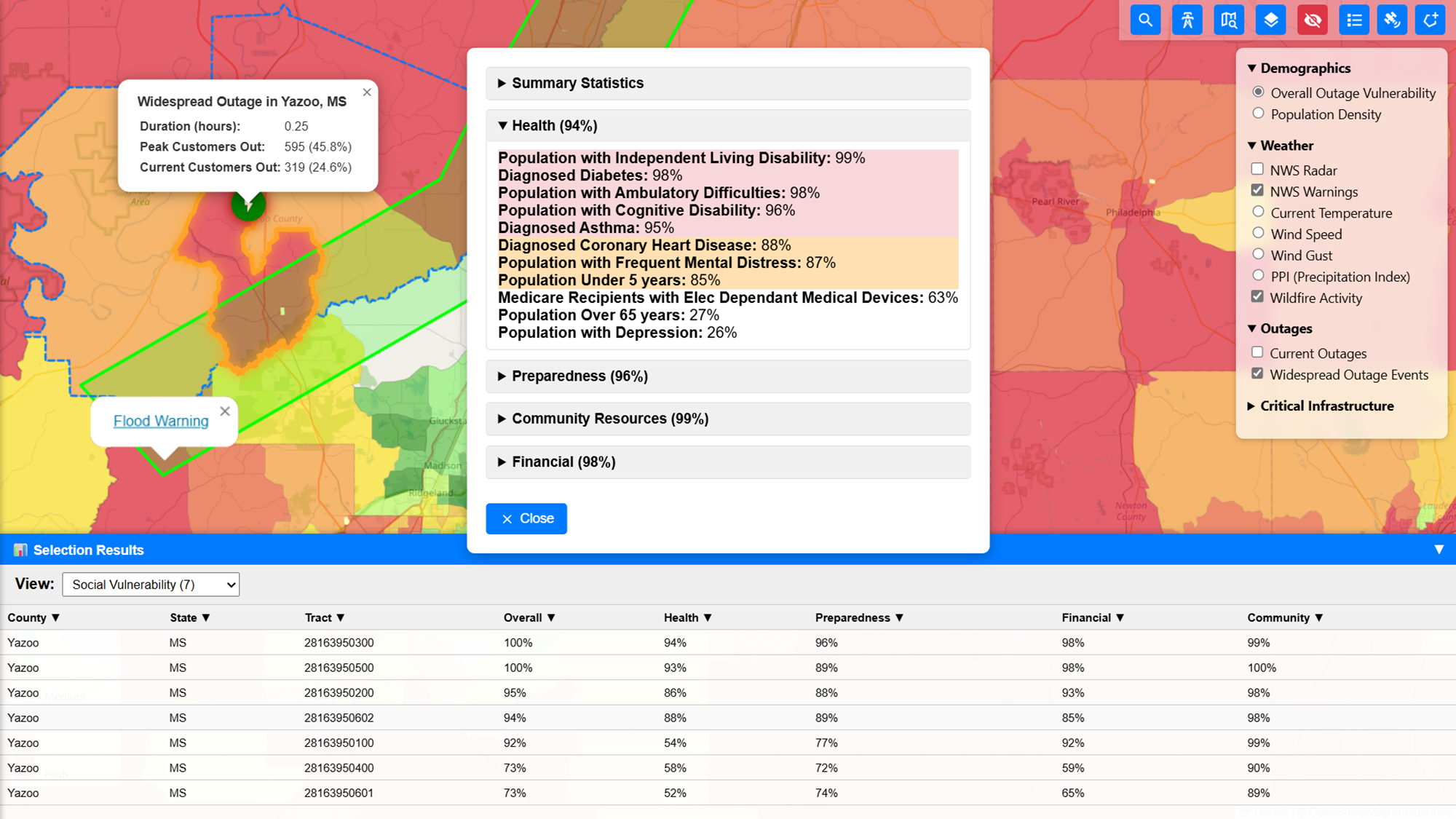Collapse the Weather layer group

(1281, 146)
